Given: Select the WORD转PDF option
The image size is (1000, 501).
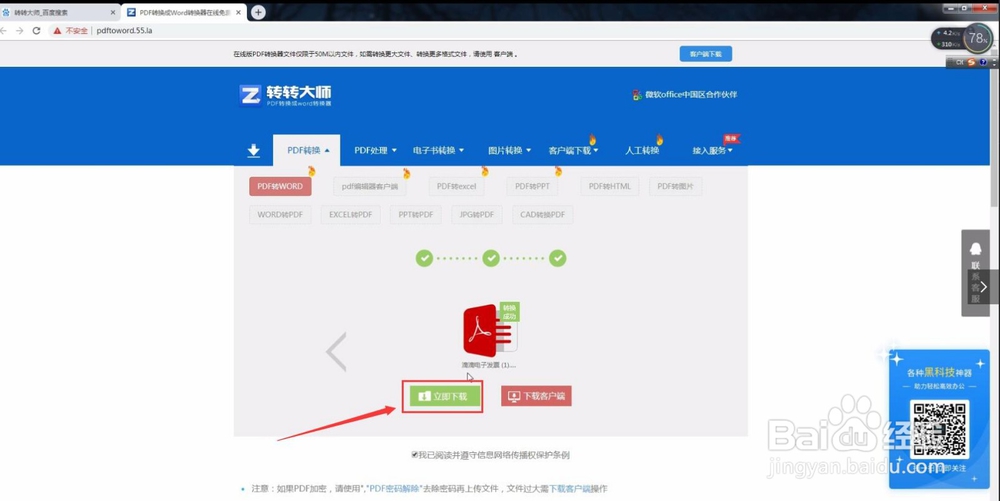Looking at the screenshot, I should pyautogui.click(x=280, y=215).
